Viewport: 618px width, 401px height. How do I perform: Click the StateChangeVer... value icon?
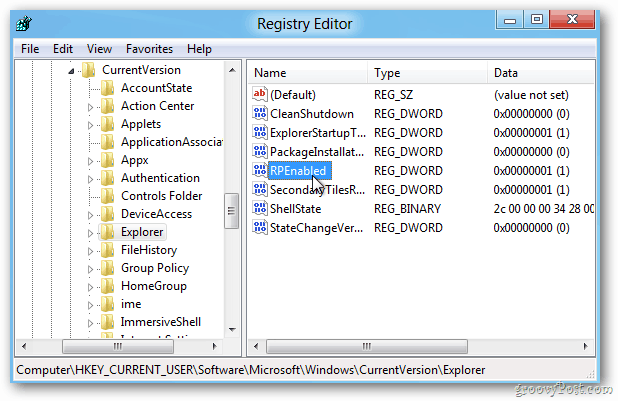point(260,227)
